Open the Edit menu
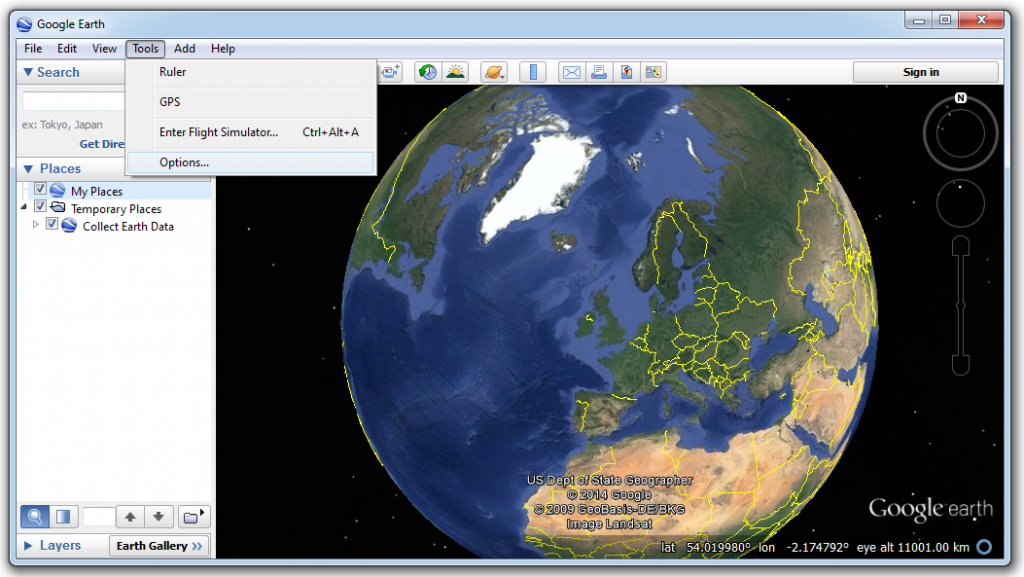This screenshot has height=577, width=1024. (67, 49)
